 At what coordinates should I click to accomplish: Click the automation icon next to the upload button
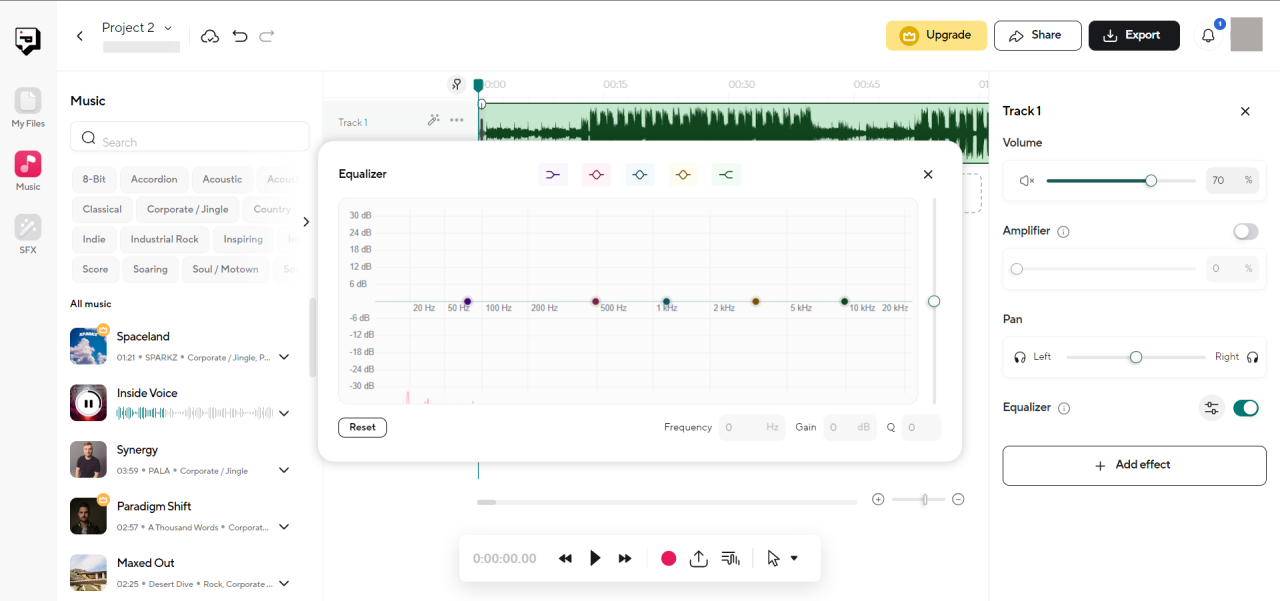pyautogui.click(x=730, y=558)
